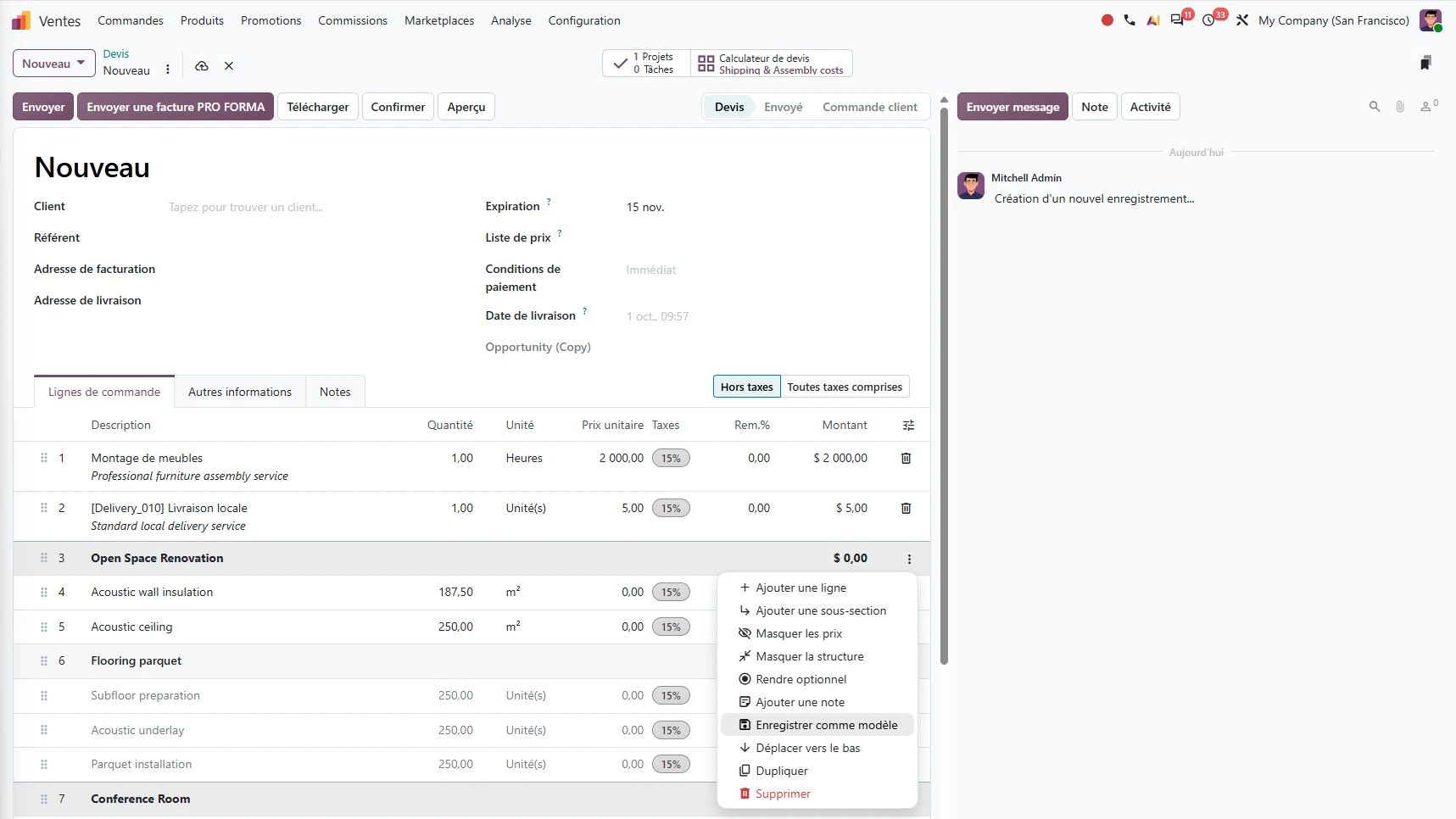Grab drag handle of Flooring parquet row
This screenshot has width=1456, height=819.
click(x=44, y=660)
